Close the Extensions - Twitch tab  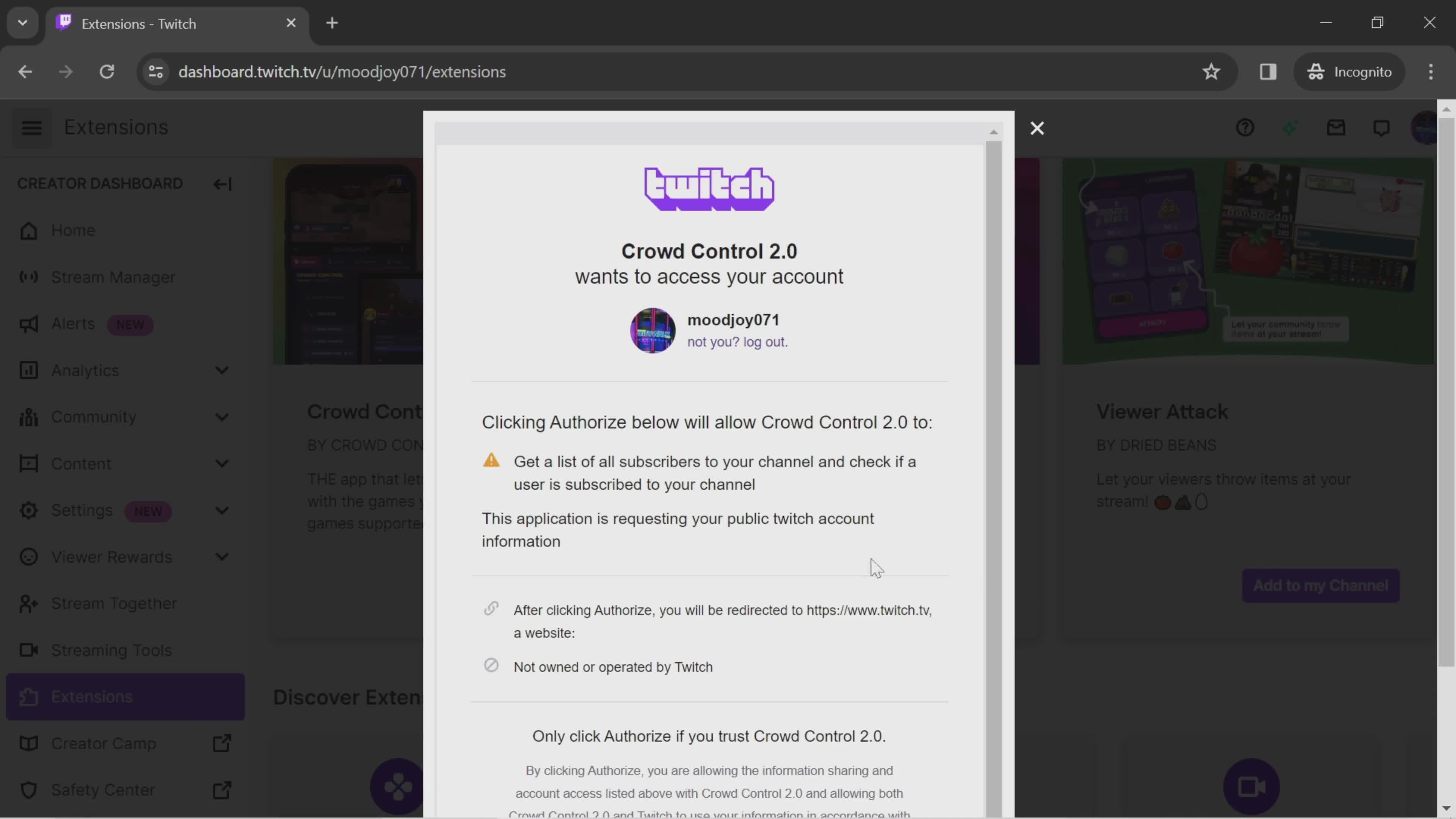click(x=291, y=23)
